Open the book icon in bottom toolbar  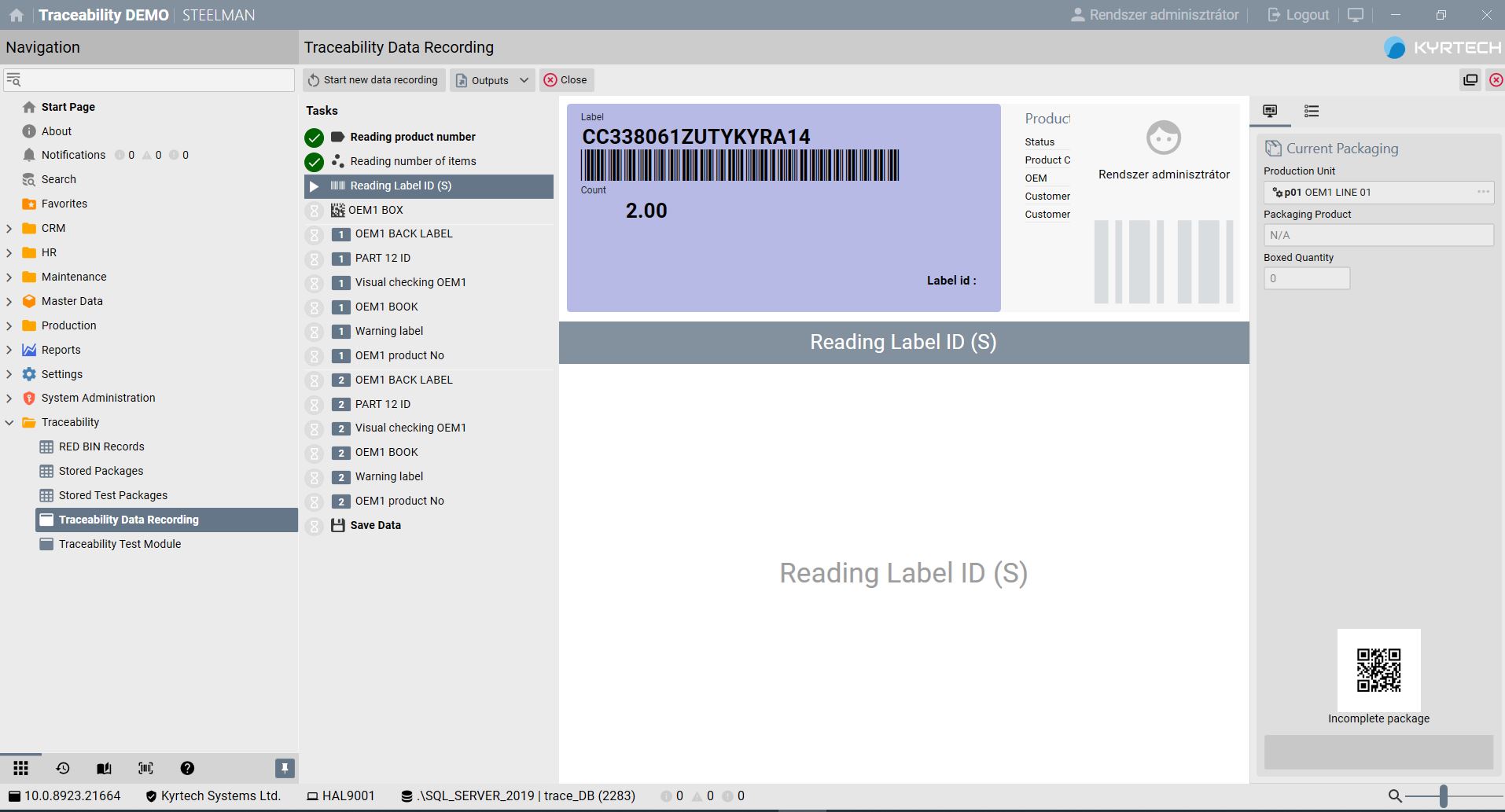point(104,768)
